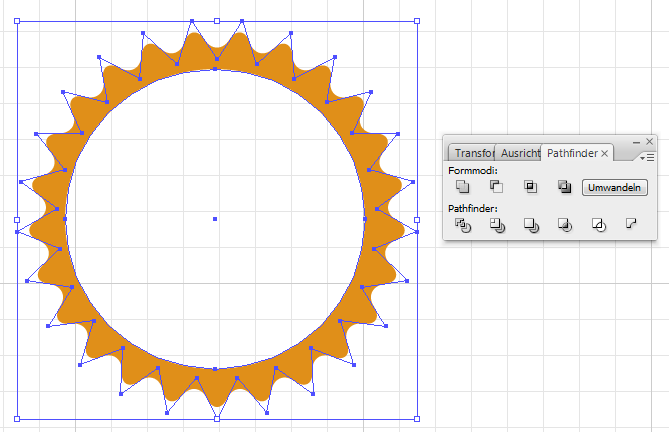Switch to the Transfor tab
Screen dimensions: 669x432
(472, 153)
